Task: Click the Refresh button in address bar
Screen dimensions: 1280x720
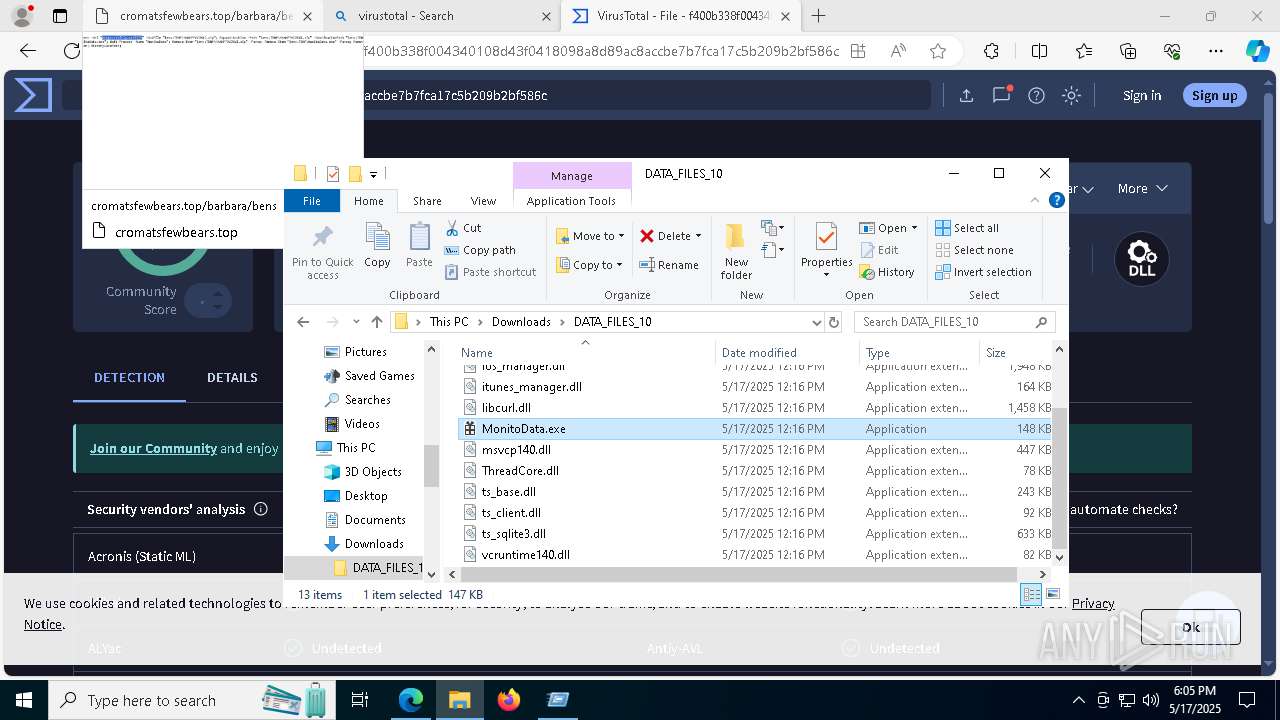Action: tap(834, 322)
